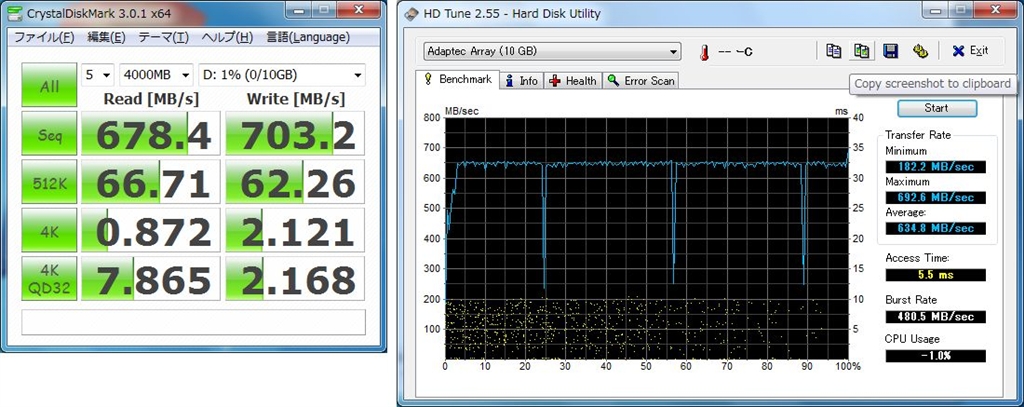Open HD Tune options icon
This screenshot has width=1024, height=407.
(919, 51)
